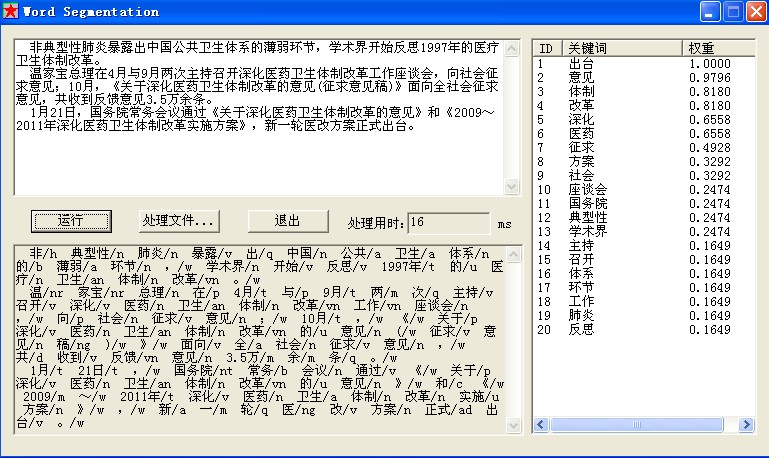Screen dimensions: 769x458
Task: Select keyword row 体制
Action: point(644,92)
